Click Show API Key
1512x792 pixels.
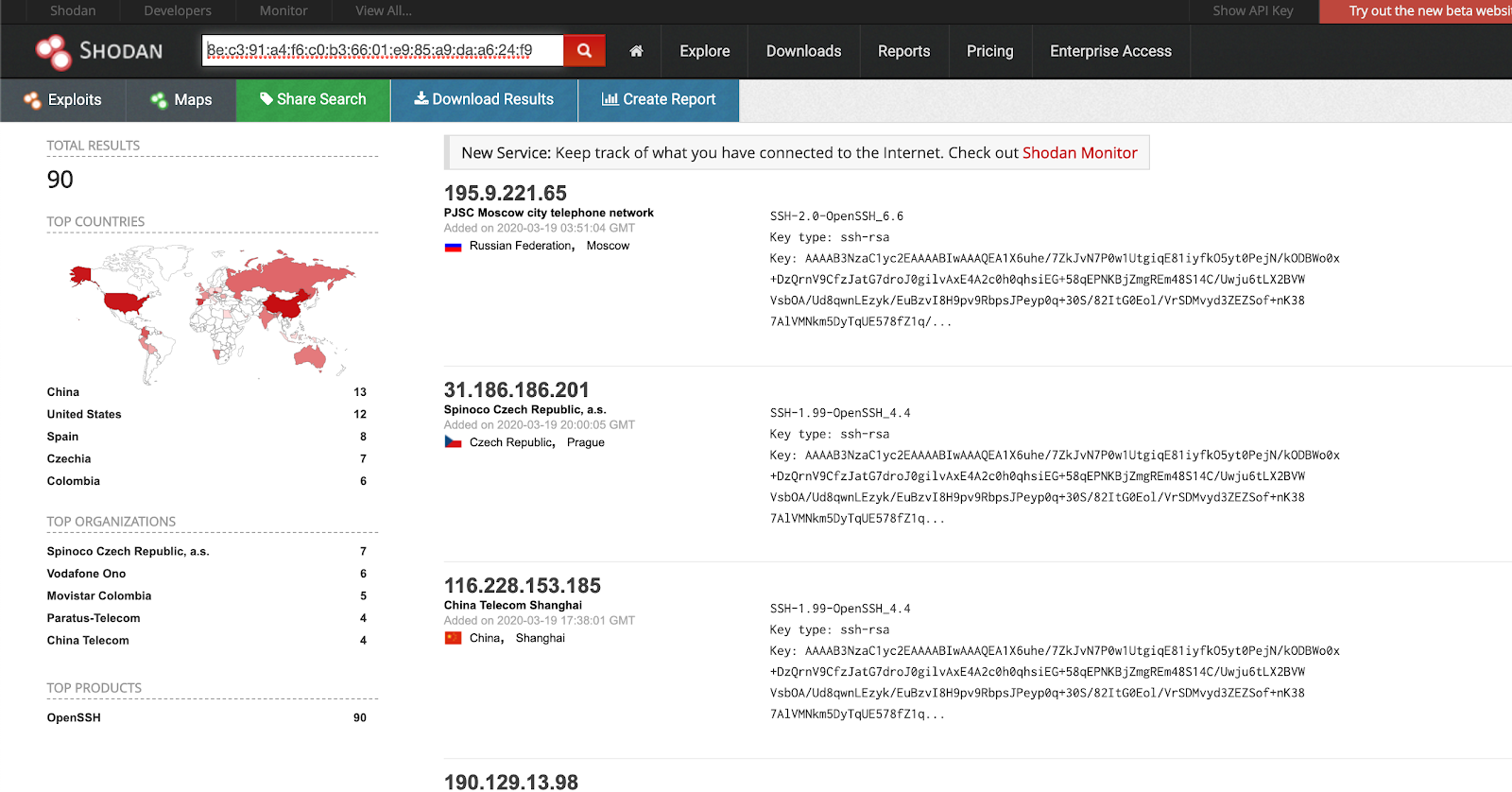point(1253,11)
